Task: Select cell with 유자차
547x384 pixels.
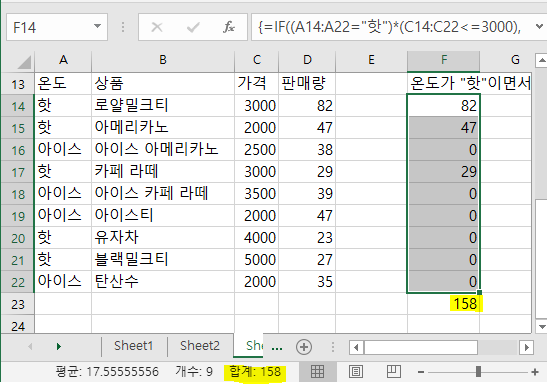Action: point(163,238)
